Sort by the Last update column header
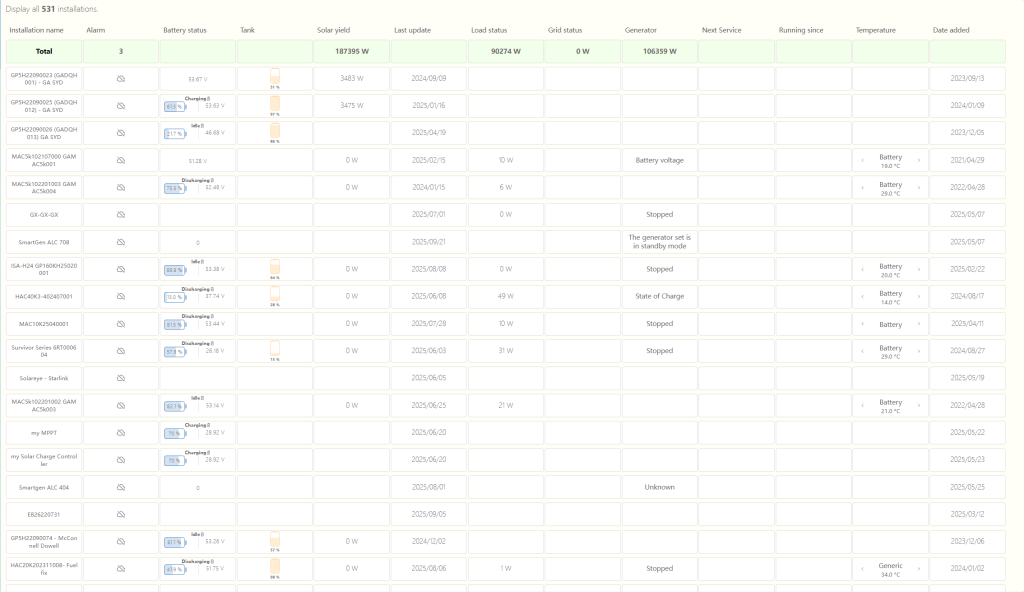The height and width of the screenshot is (592, 1024). click(412, 30)
